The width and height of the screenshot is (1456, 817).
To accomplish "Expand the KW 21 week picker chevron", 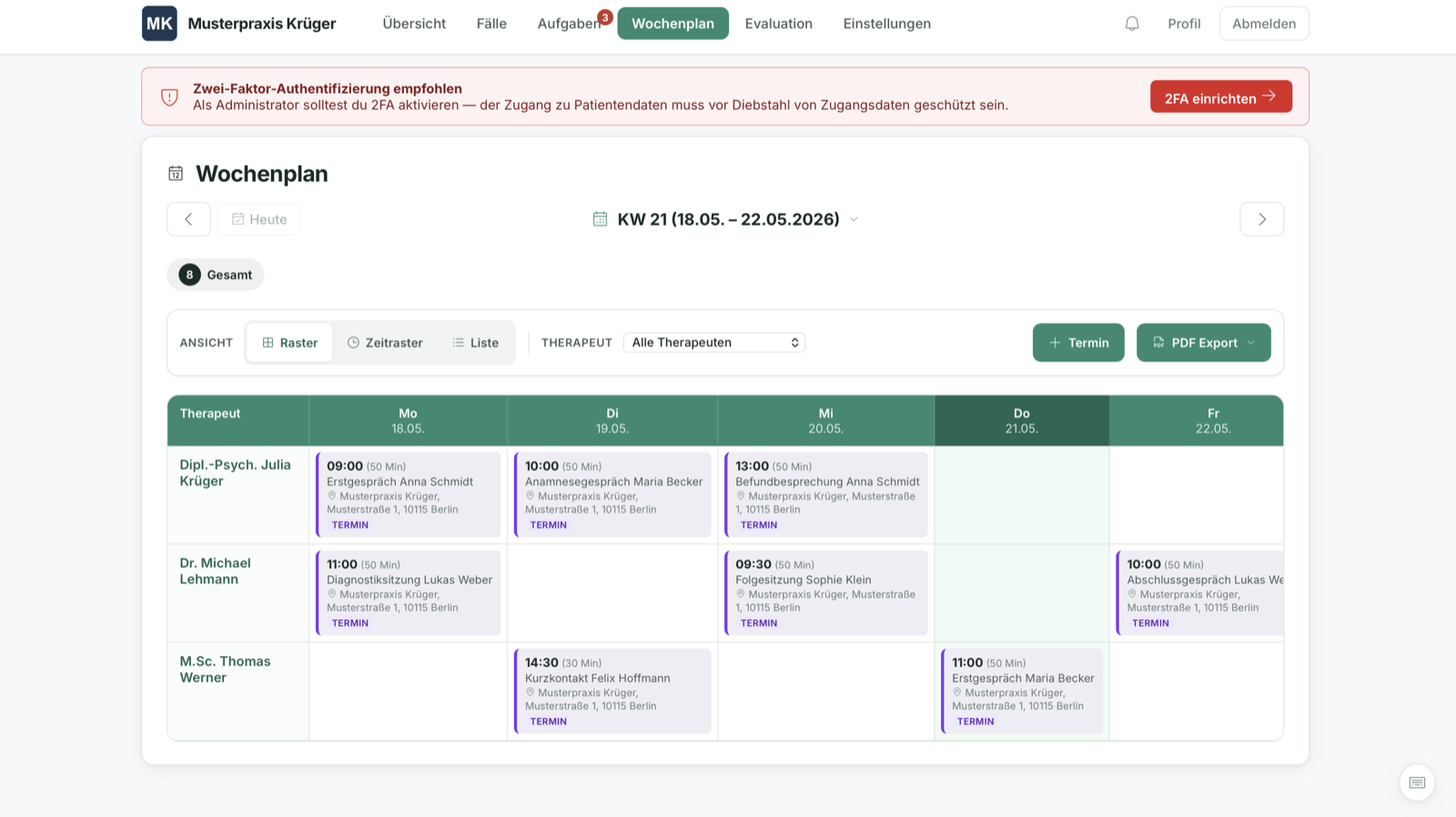I will (854, 219).
